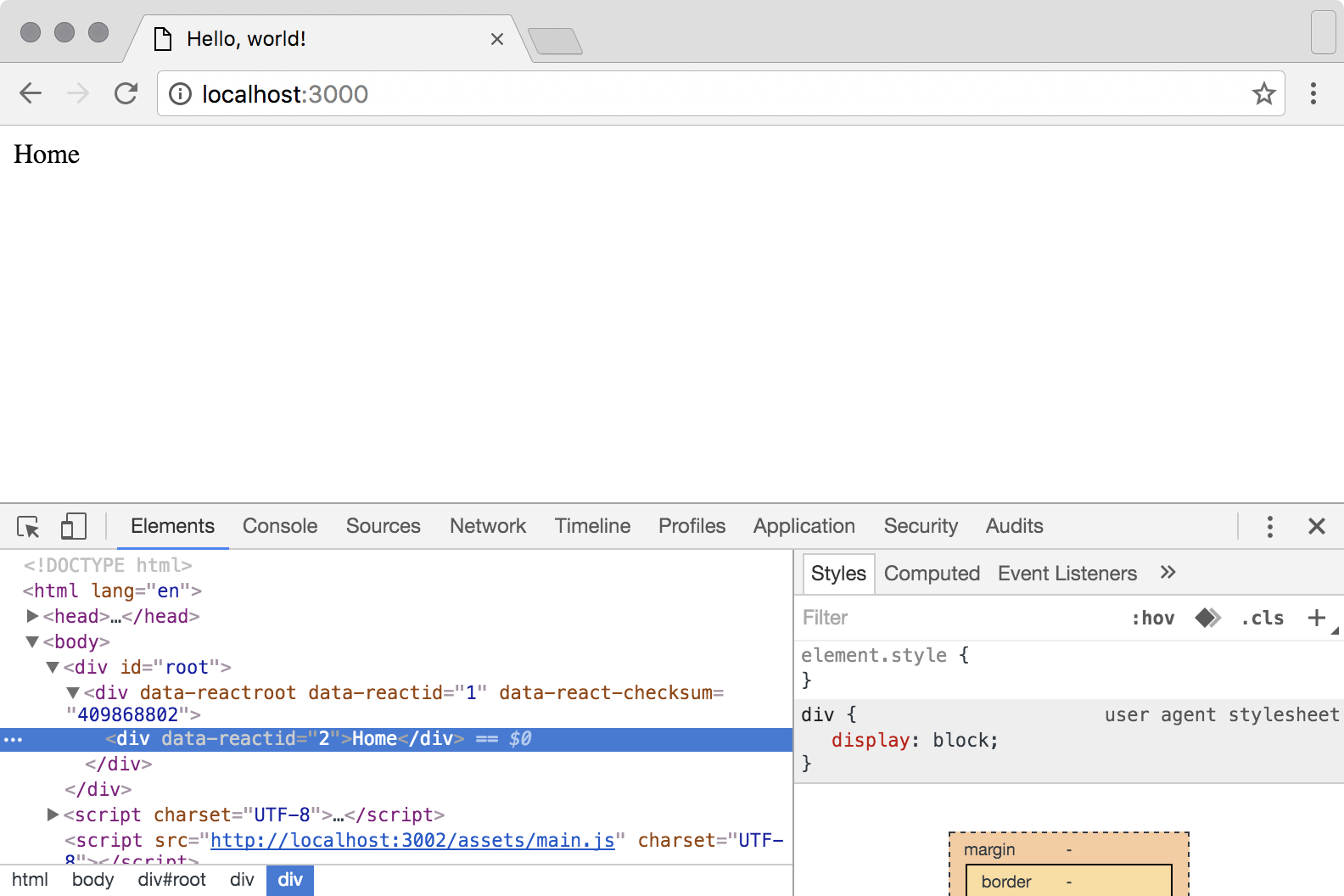
Task: Edit the display: block property value
Action: [960, 740]
